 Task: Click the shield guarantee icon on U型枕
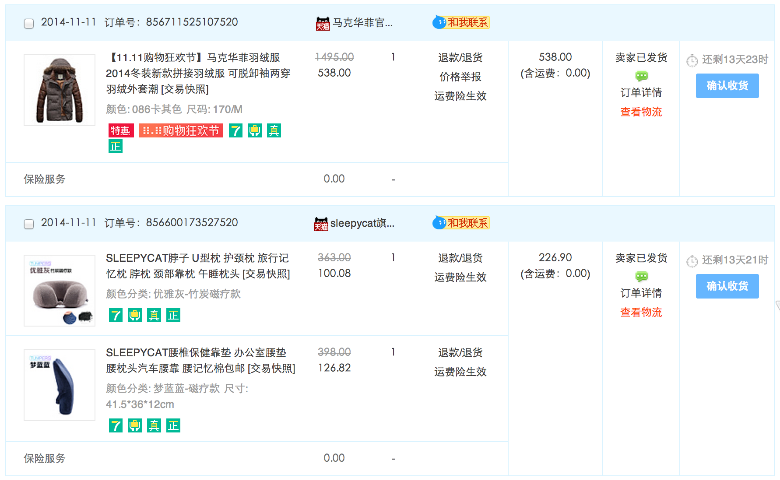(x=135, y=315)
